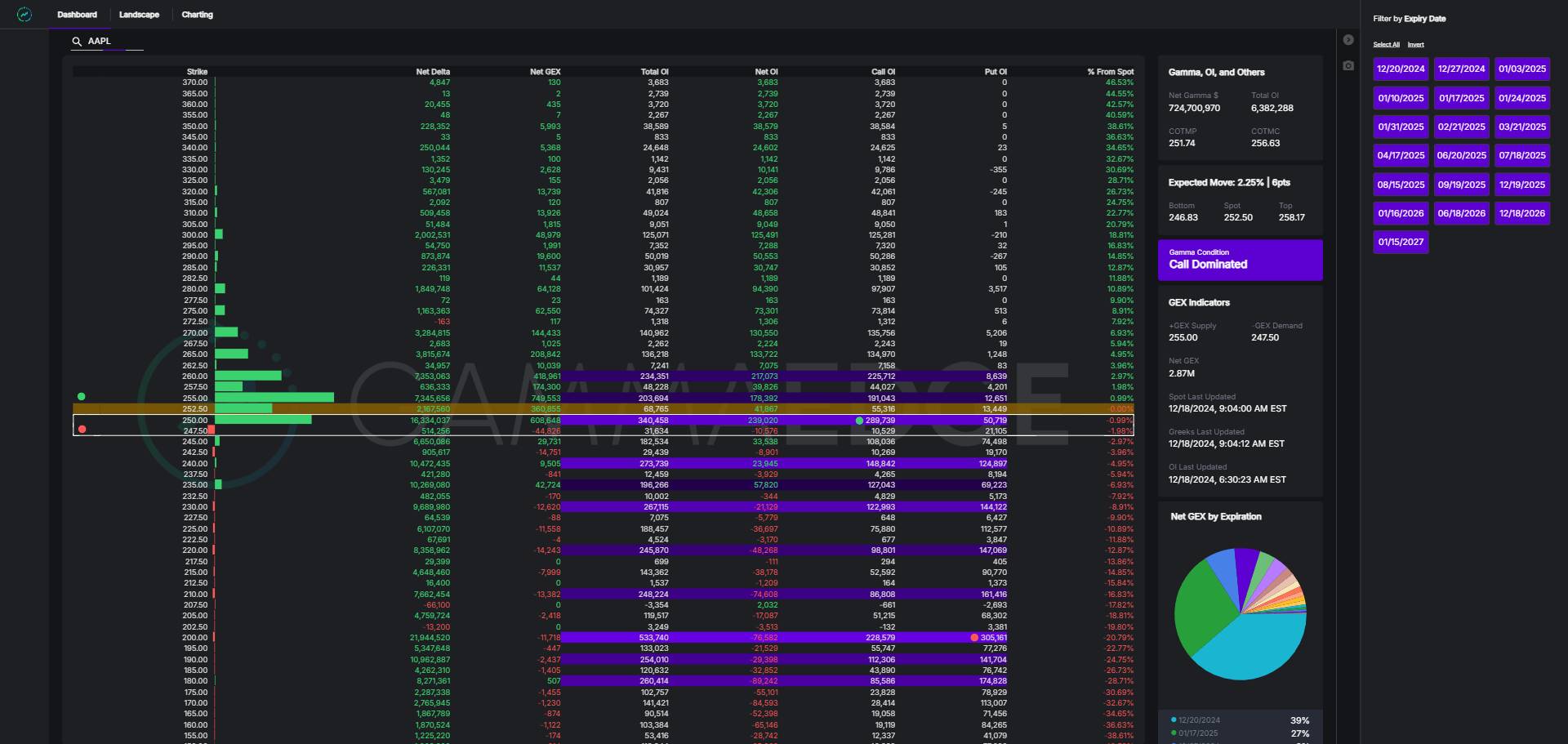1568x744 pixels.
Task: Open the Charting tab
Action: click(197, 15)
